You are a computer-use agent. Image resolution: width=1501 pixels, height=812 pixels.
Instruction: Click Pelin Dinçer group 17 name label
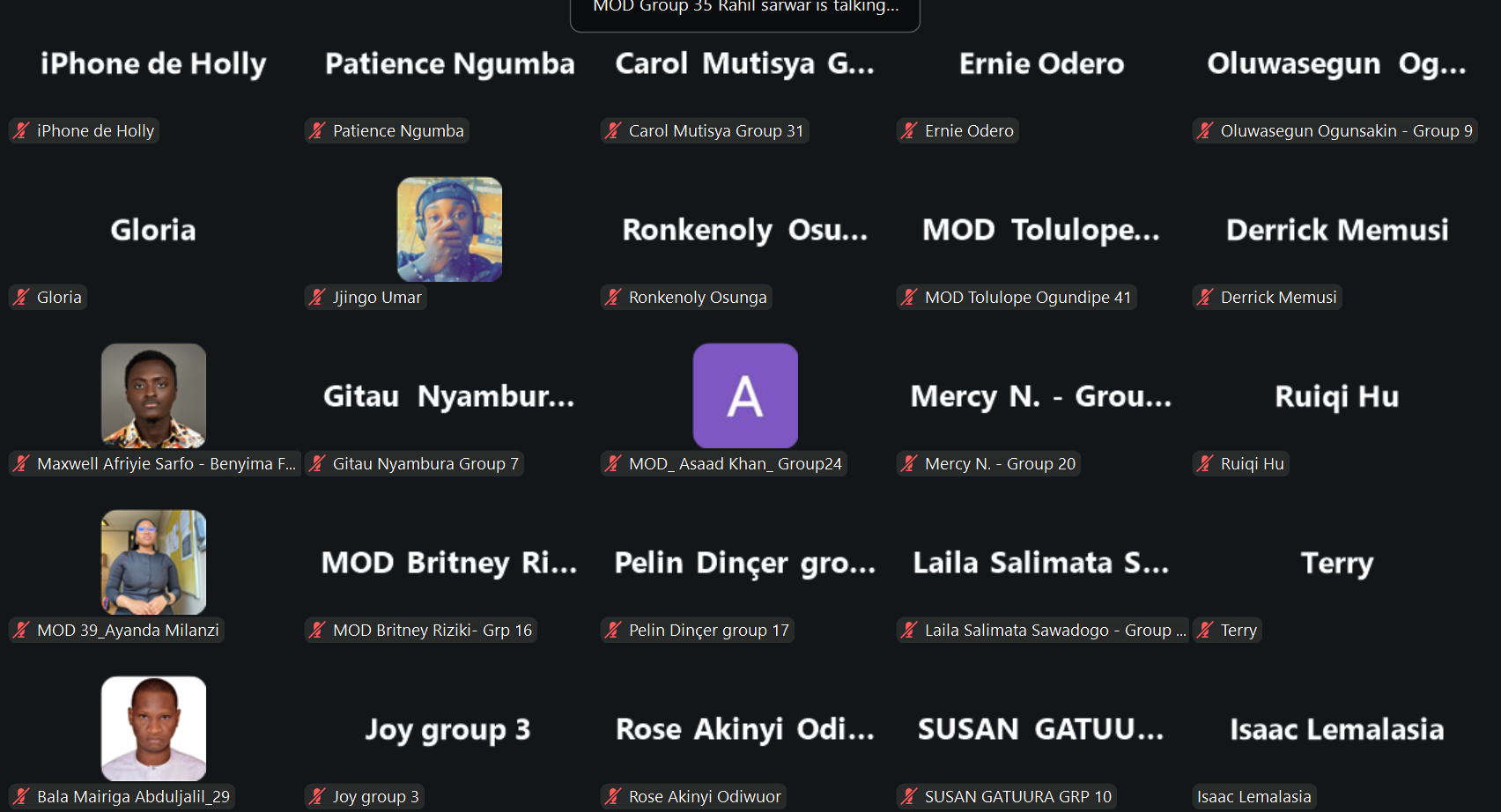(708, 631)
